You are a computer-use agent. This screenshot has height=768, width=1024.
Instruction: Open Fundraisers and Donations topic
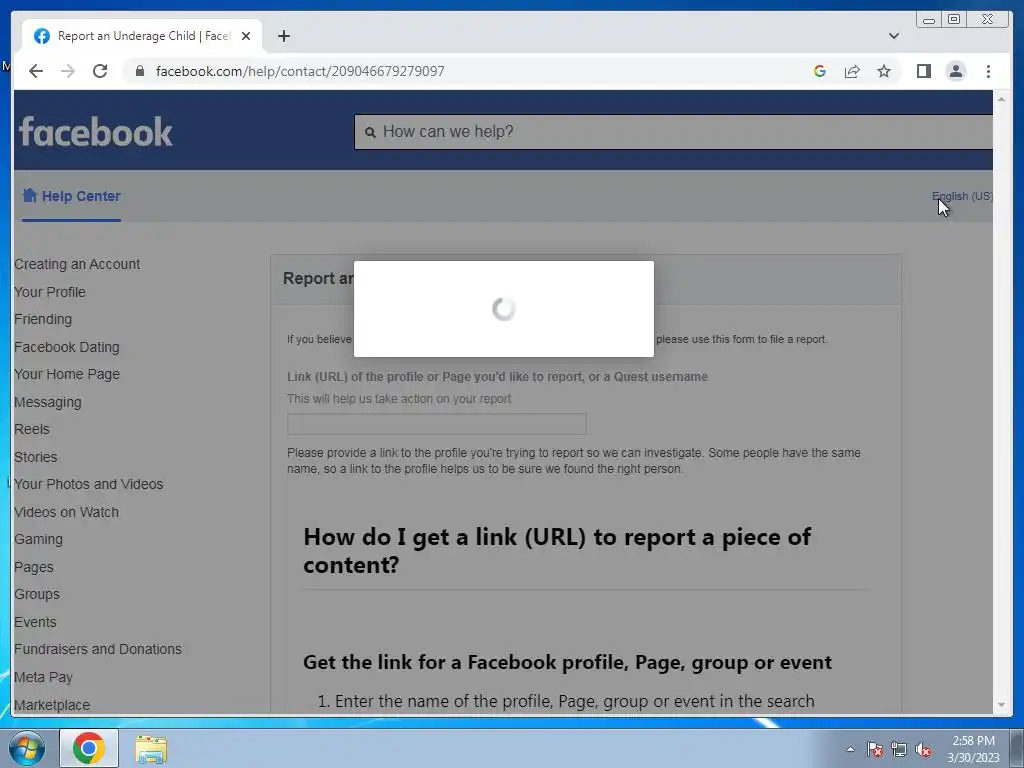pyautogui.click(x=98, y=649)
